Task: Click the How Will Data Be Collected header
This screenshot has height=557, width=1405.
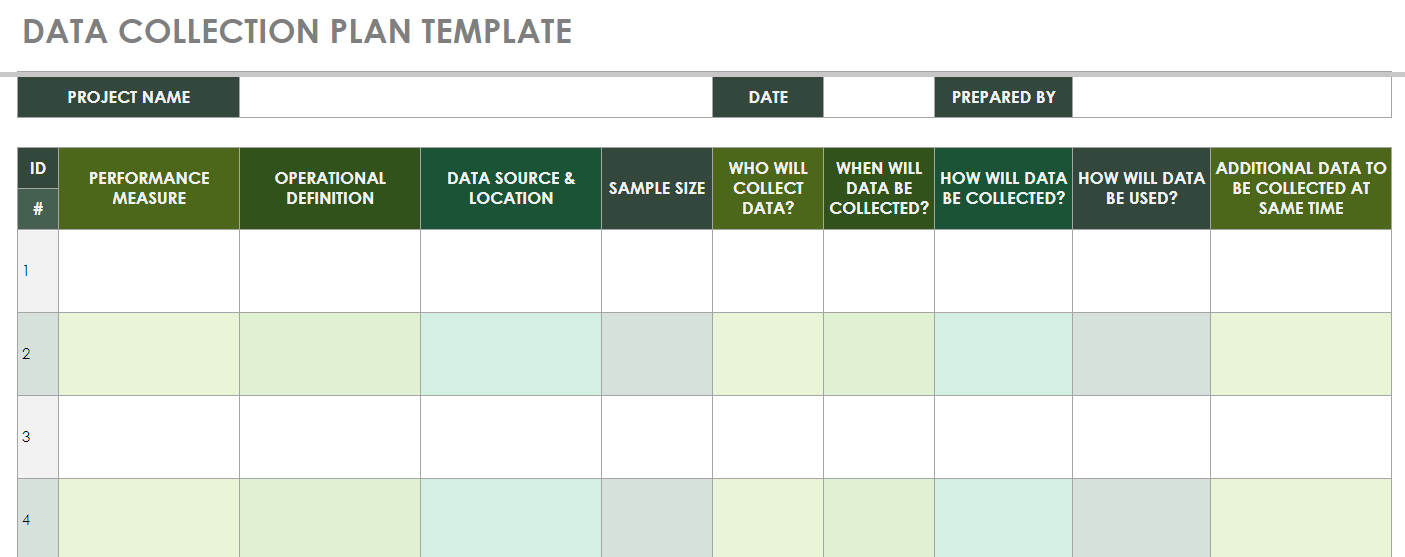Action: pyautogui.click(x=1003, y=188)
